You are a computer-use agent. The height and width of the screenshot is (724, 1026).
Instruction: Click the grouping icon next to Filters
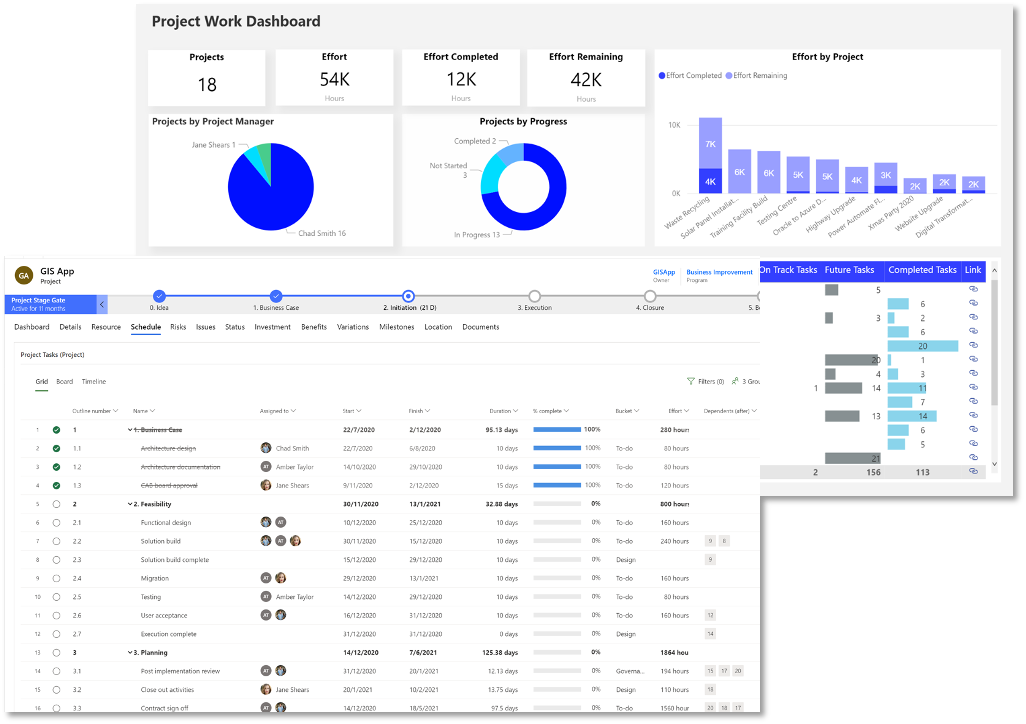pyautogui.click(x=736, y=380)
